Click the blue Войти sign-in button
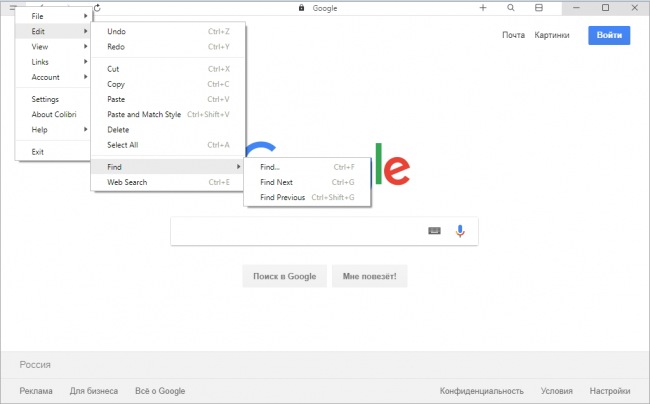Image resolution: width=650 pixels, height=404 pixels. coord(609,35)
